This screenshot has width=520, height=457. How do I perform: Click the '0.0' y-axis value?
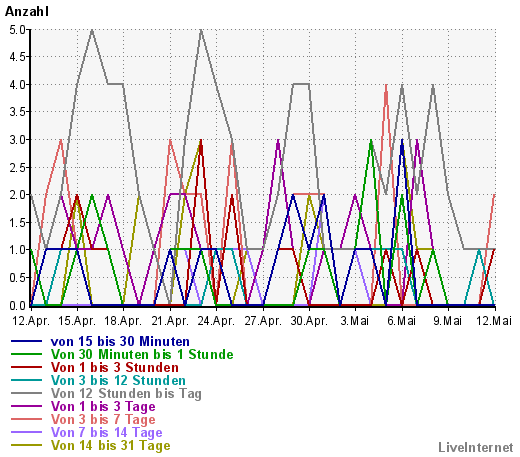17,305
